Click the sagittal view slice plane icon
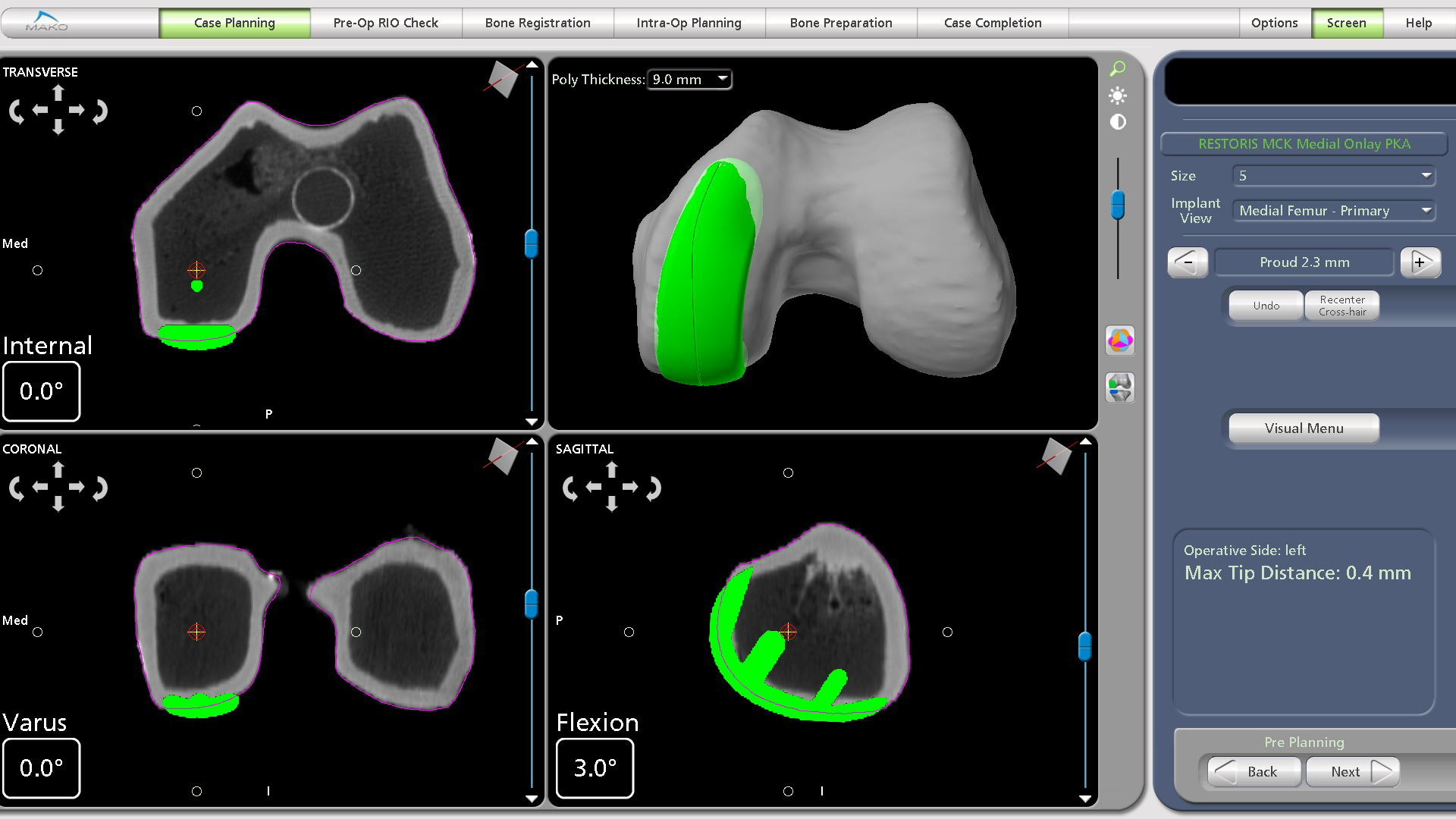The height and width of the screenshot is (819, 1456). 1056,456
